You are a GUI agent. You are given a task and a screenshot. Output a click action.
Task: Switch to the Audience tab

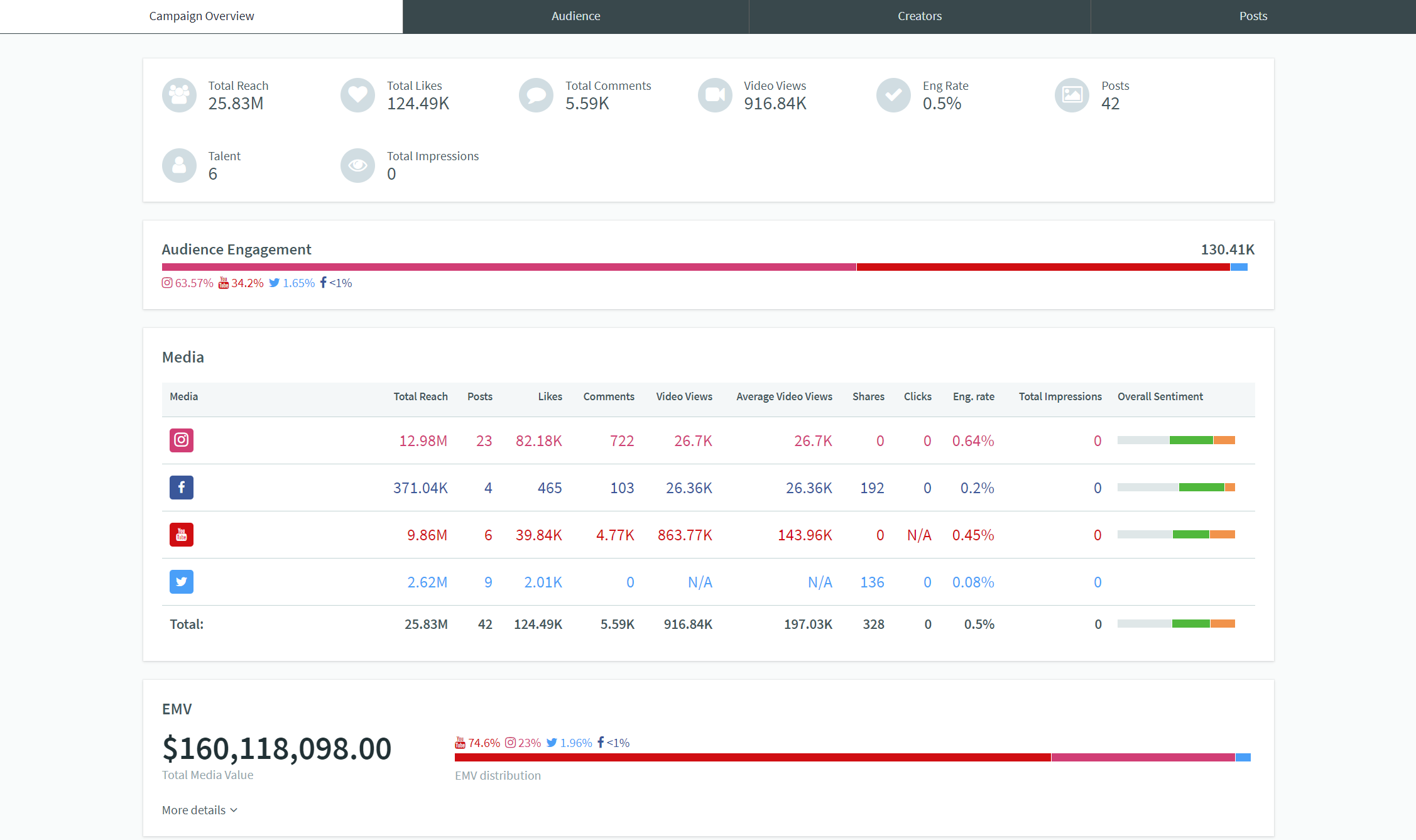[575, 16]
